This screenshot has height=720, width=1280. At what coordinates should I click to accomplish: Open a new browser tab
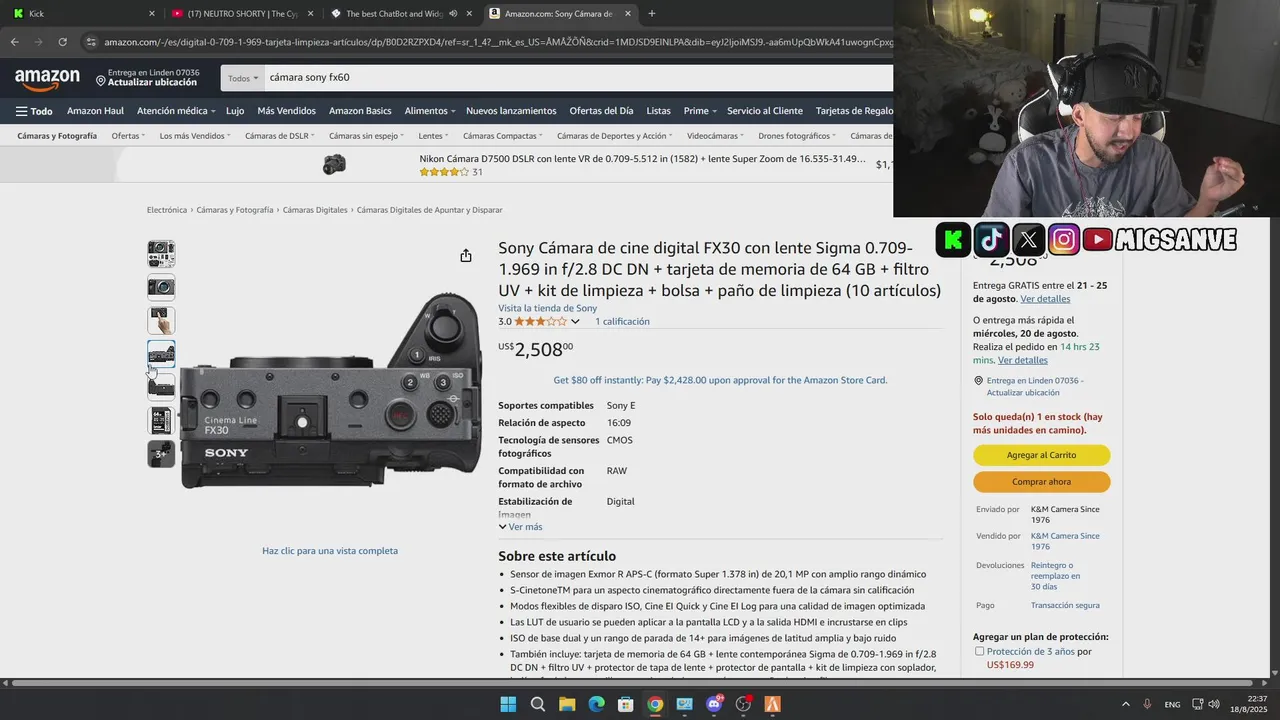652,14
